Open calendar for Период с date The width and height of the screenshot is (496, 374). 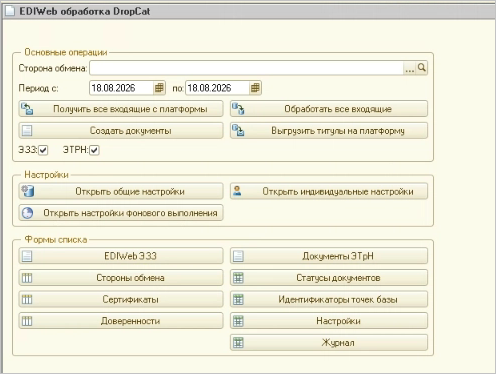pyautogui.click(x=159, y=88)
